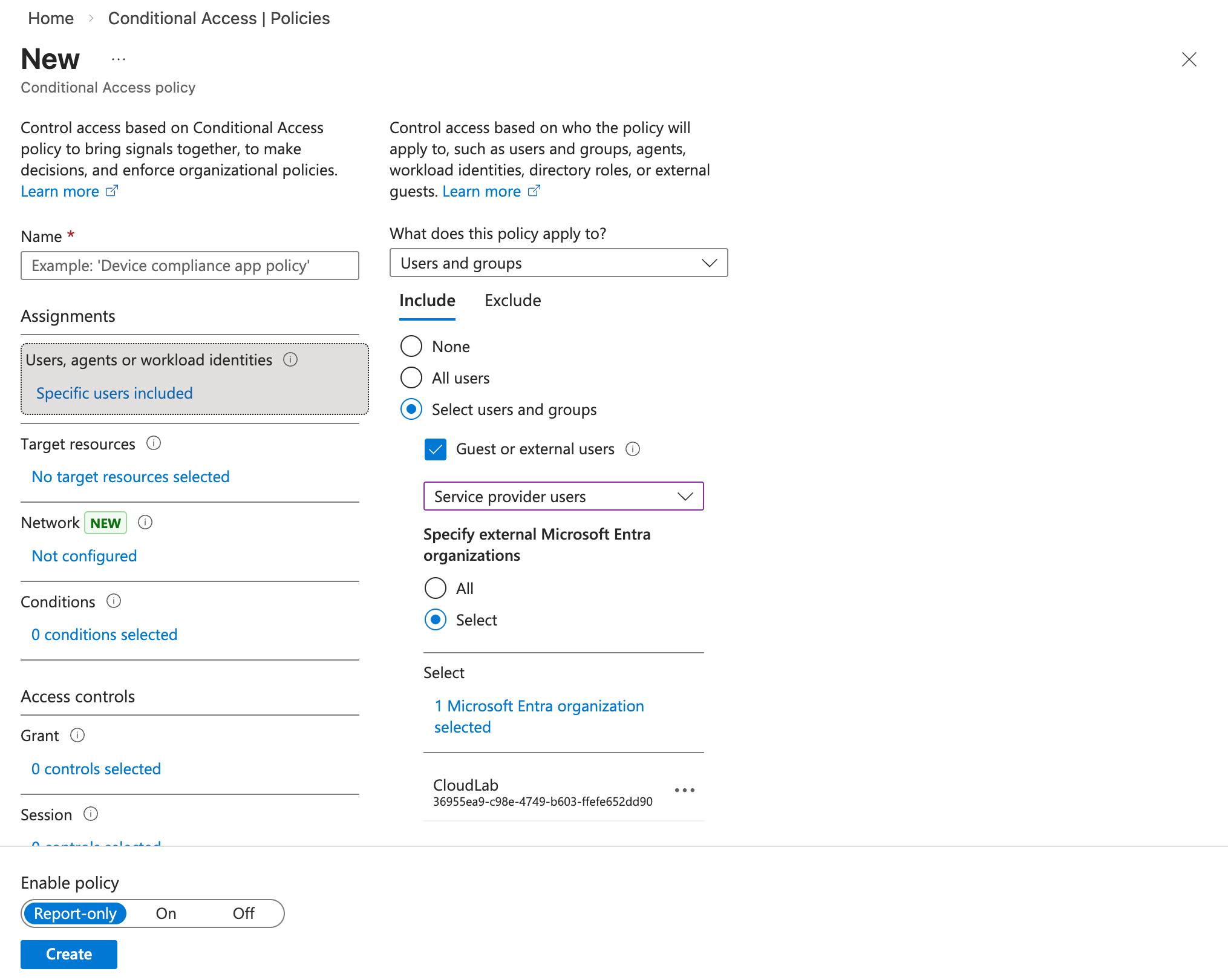1228x980 pixels.
Task: Click info icon beside Conditions
Action: (x=114, y=601)
